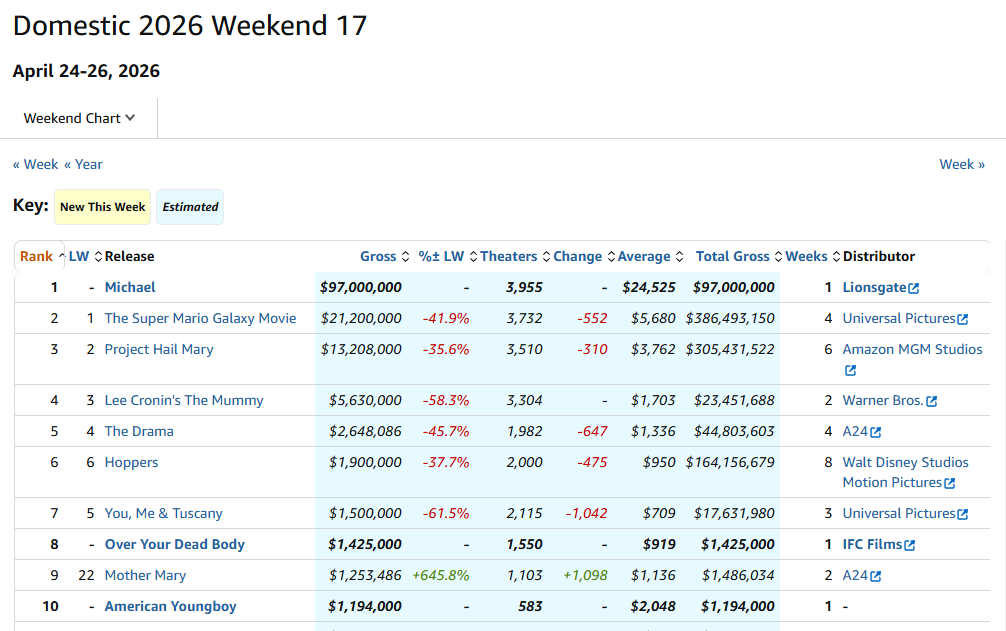Image resolution: width=1006 pixels, height=631 pixels.
Task: Open Project Hail Mary release page
Action: pyautogui.click(x=159, y=349)
